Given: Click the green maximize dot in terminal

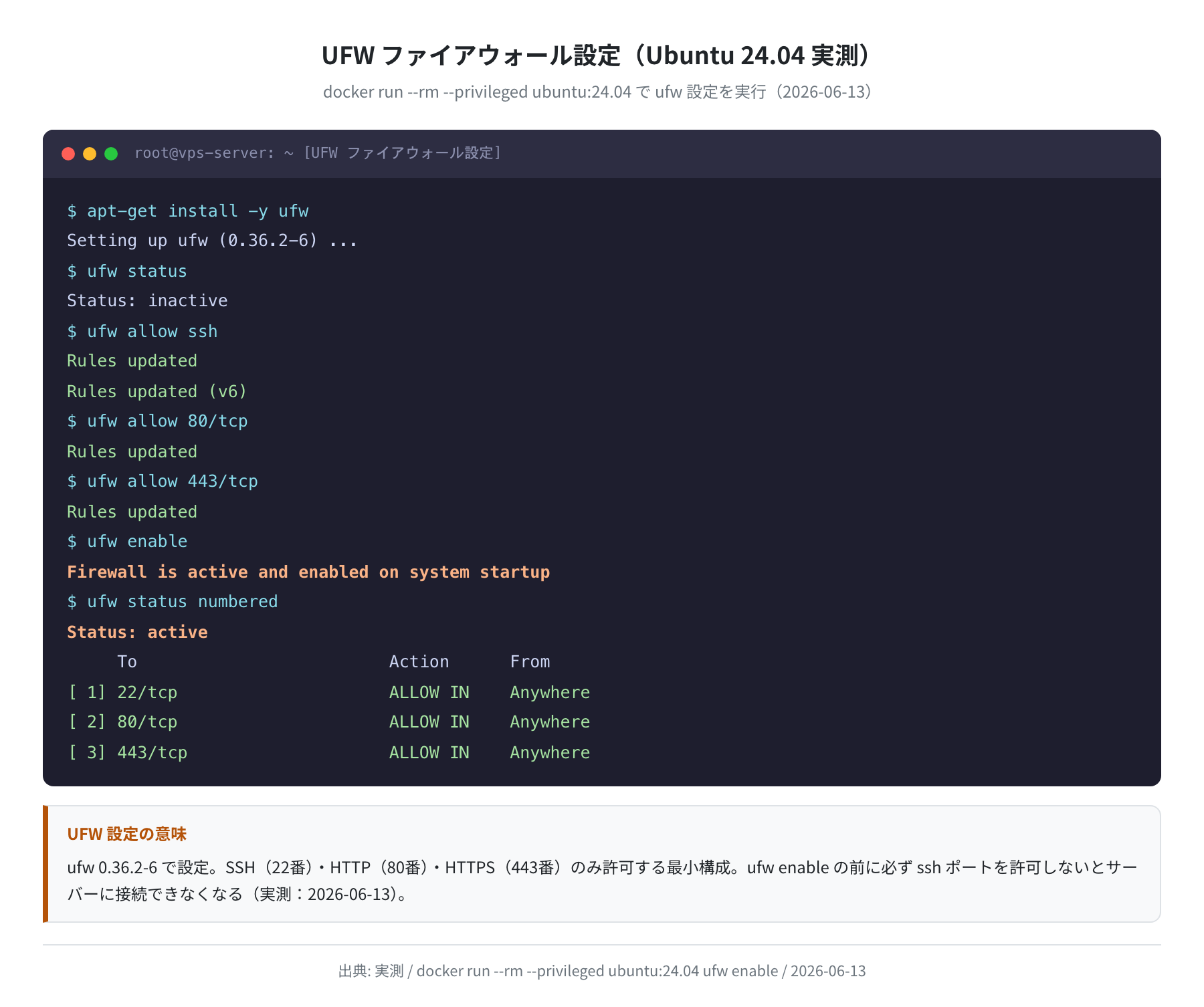Looking at the screenshot, I should pyautogui.click(x=111, y=154).
